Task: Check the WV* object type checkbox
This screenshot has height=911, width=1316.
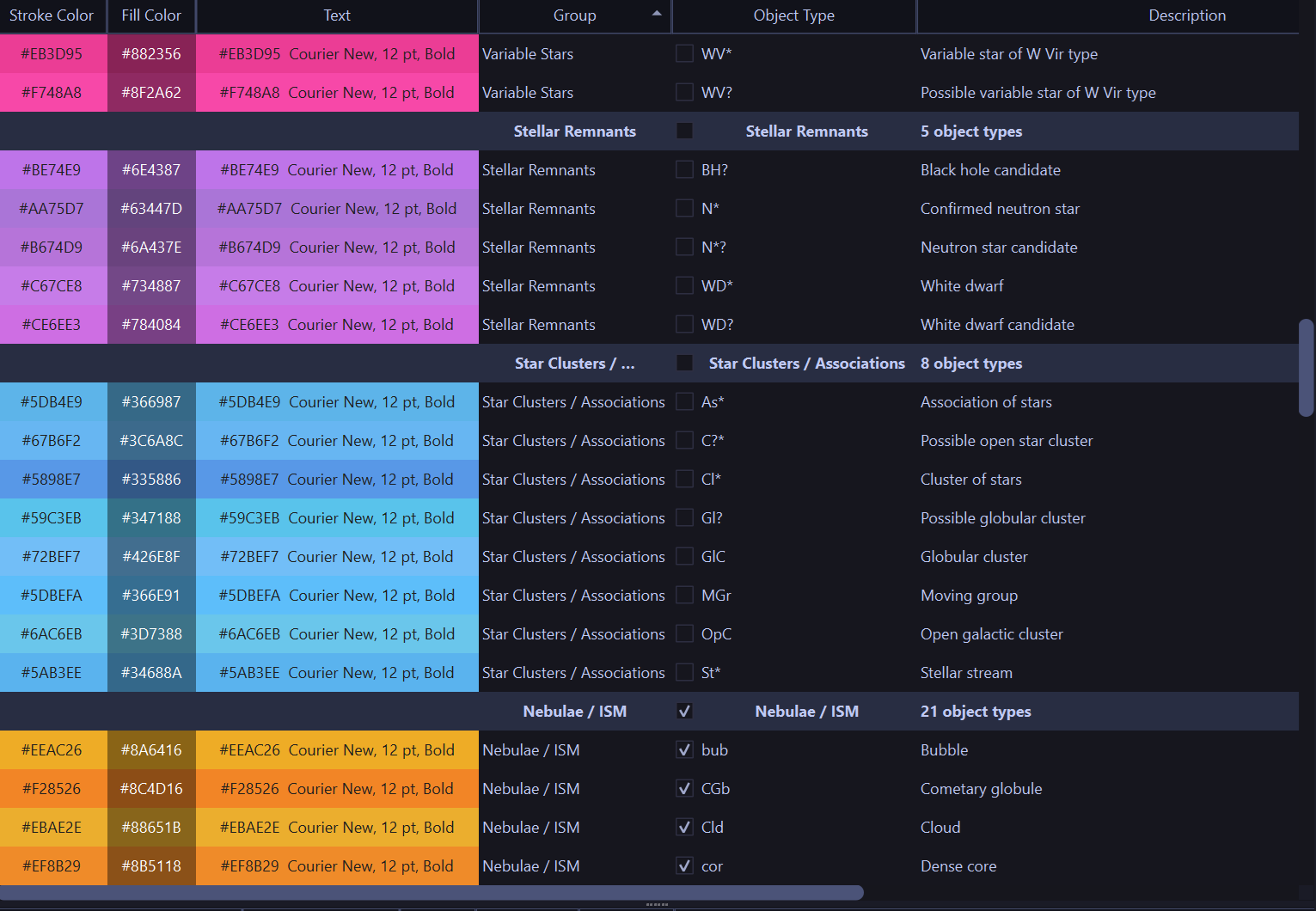Action: [x=684, y=53]
